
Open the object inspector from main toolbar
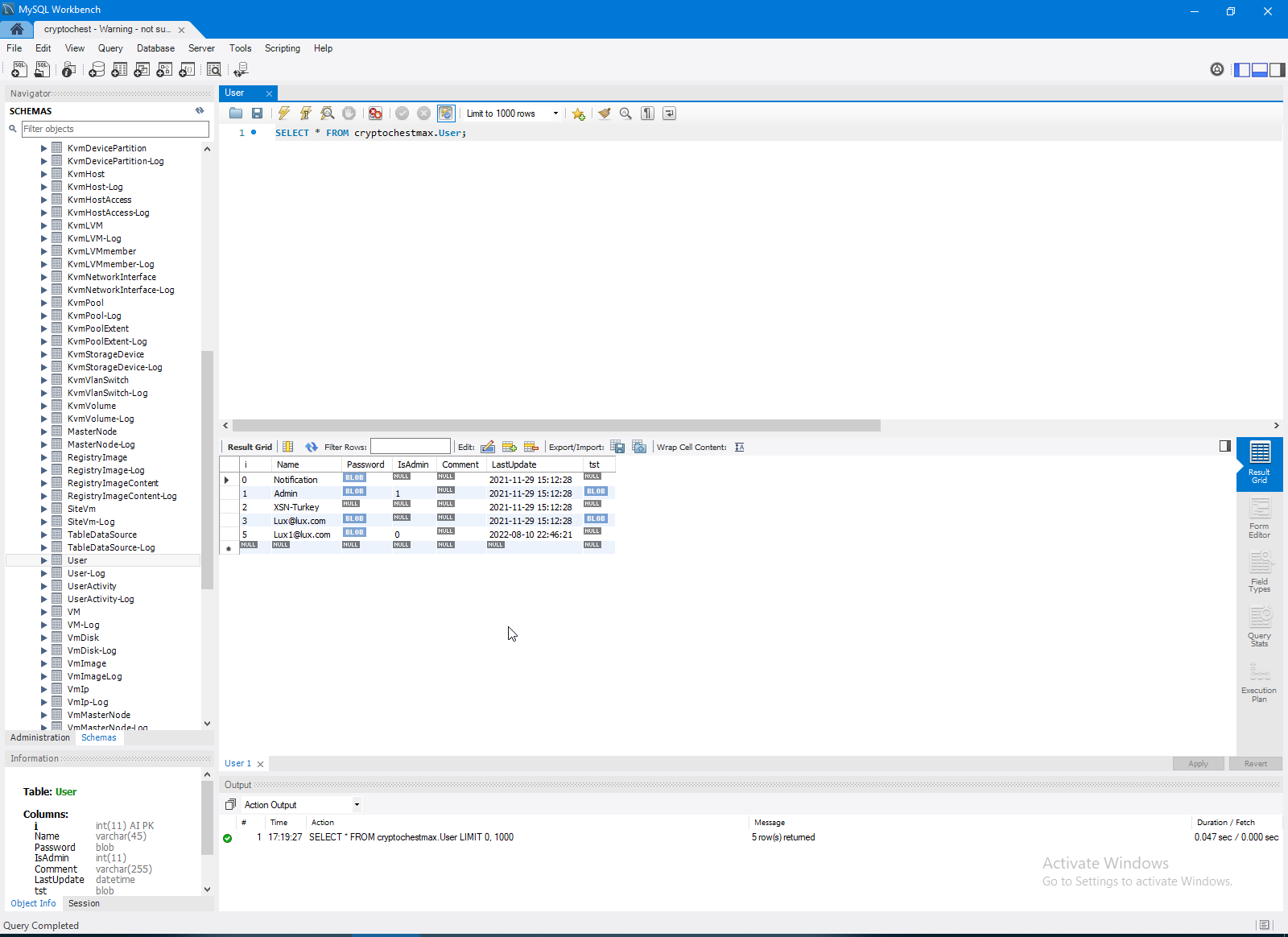click(x=69, y=70)
